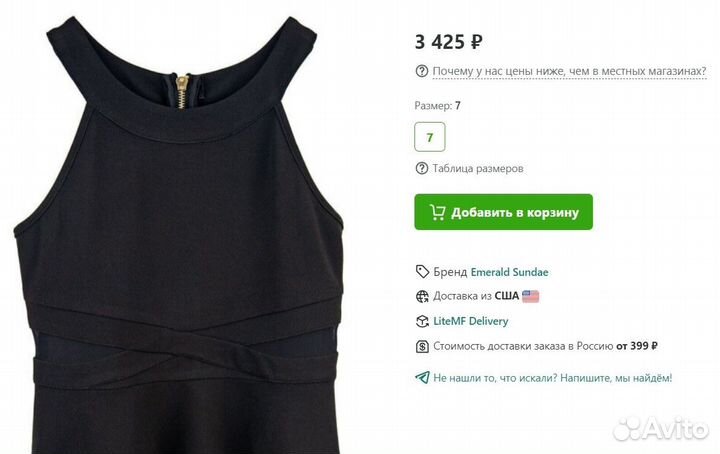This screenshot has width=720, height=454.
Task: Open the LiteMF Delivery link
Action: (x=471, y=321)
